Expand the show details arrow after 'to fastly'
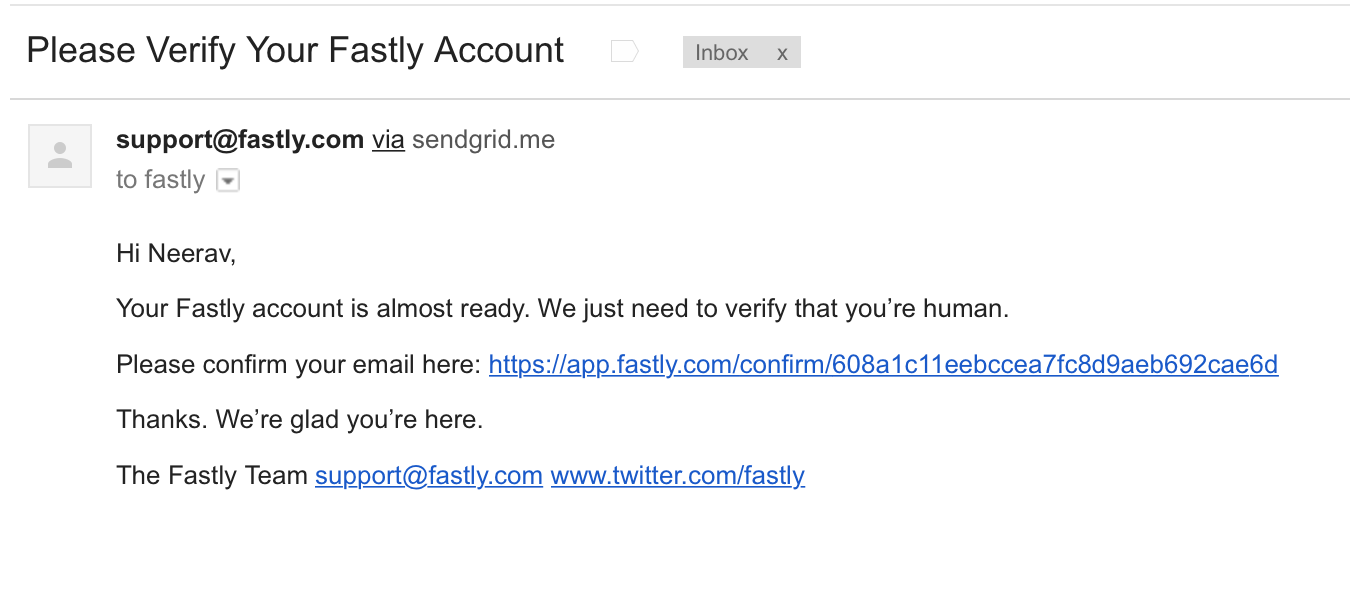This screenshot has width=1350, height=594. coord(228,181)
